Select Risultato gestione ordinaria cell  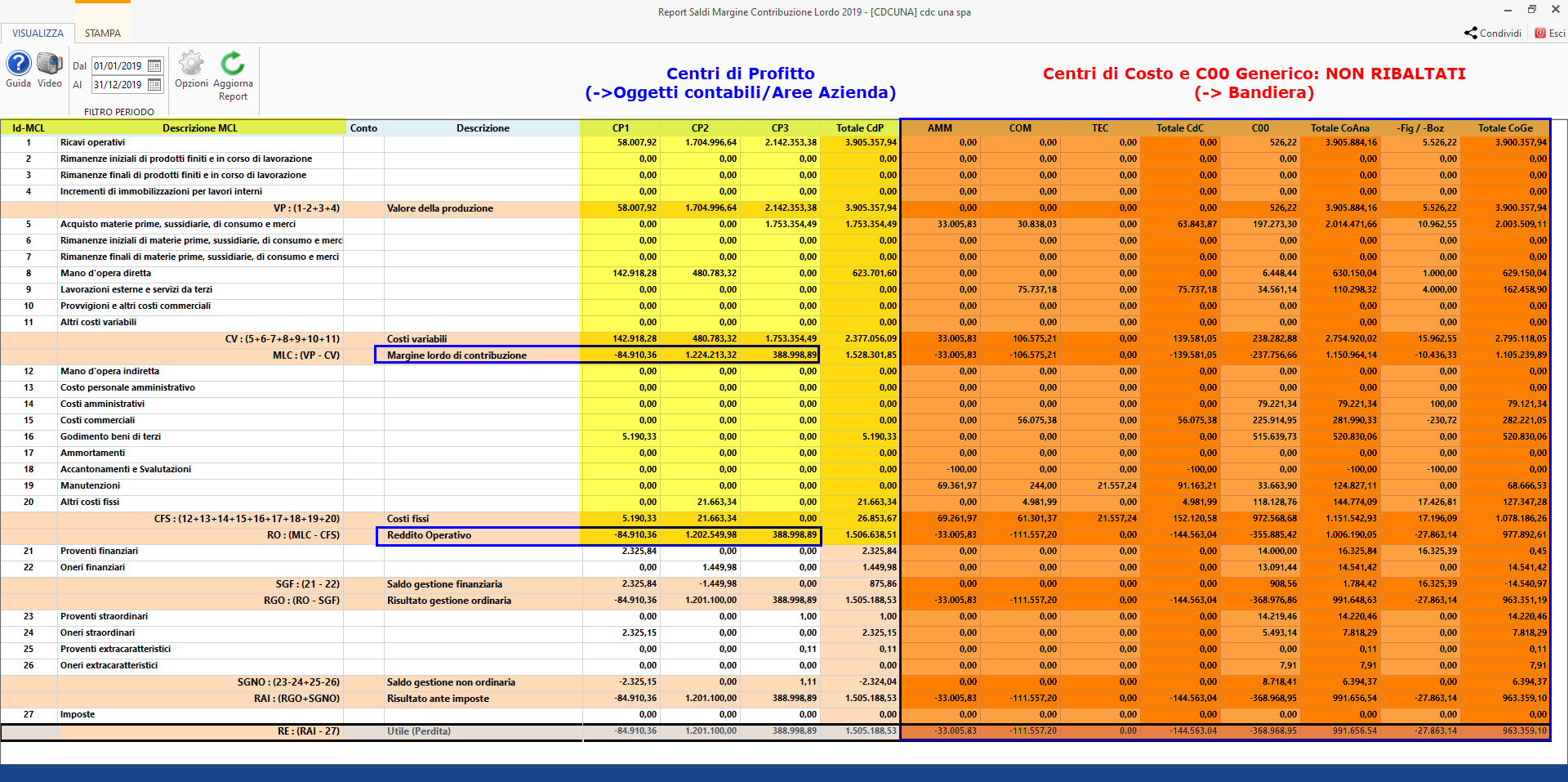[482, 601]
